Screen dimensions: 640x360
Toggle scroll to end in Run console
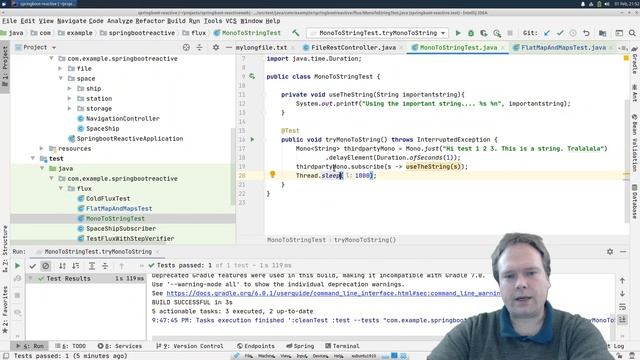click(x=622, y=320)
